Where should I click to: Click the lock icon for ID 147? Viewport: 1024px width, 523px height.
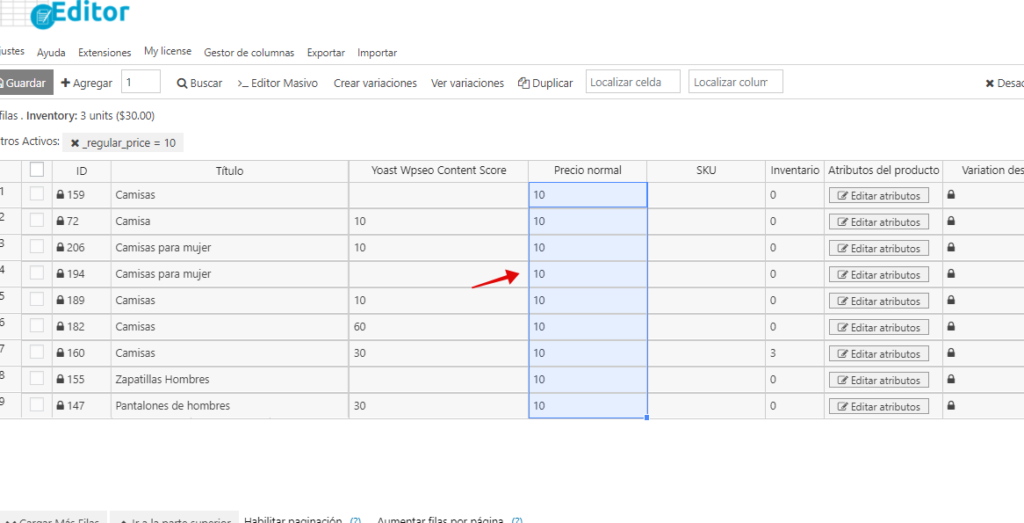[60, 405]
